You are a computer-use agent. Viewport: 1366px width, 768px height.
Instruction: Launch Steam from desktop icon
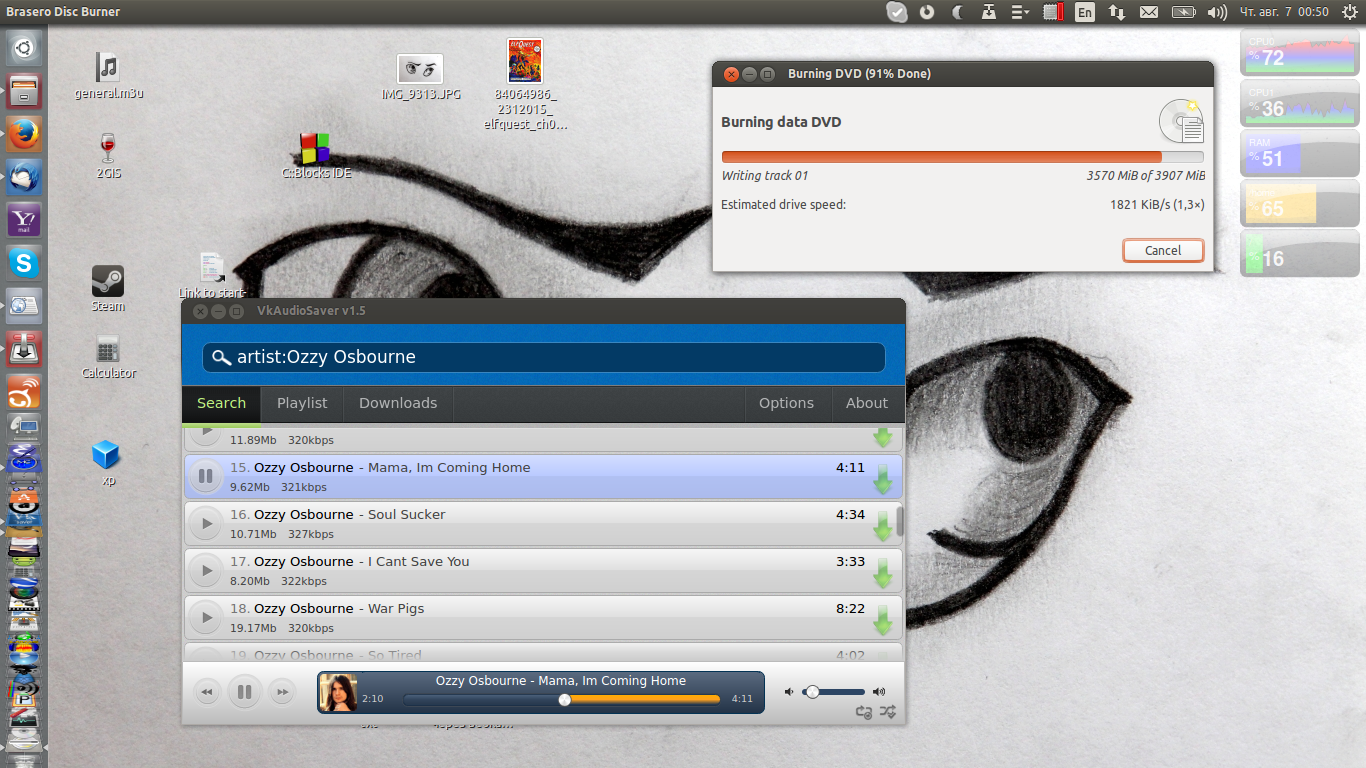(x=108, y=289)
